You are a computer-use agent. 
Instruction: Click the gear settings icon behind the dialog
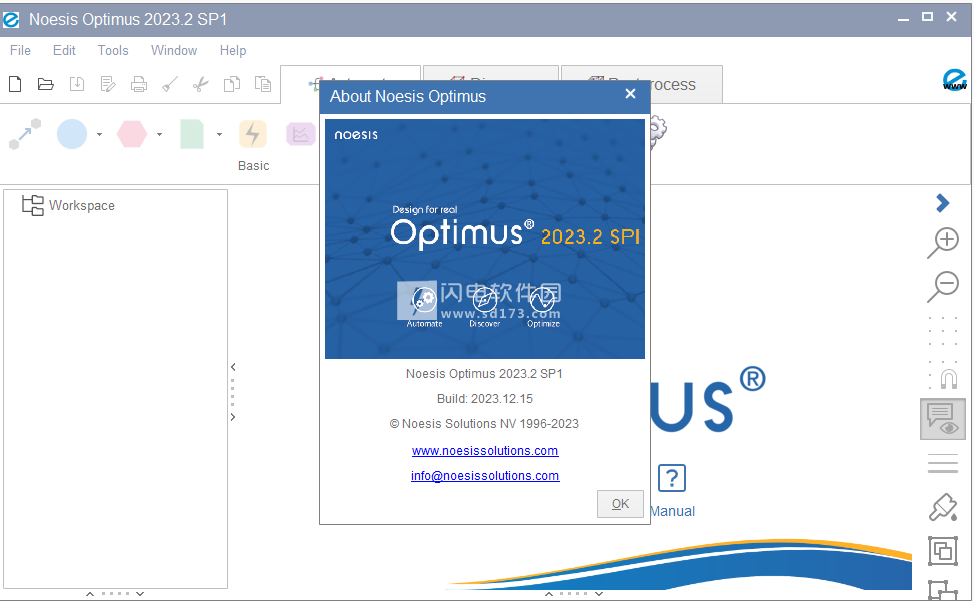click(x=657, y=132)
